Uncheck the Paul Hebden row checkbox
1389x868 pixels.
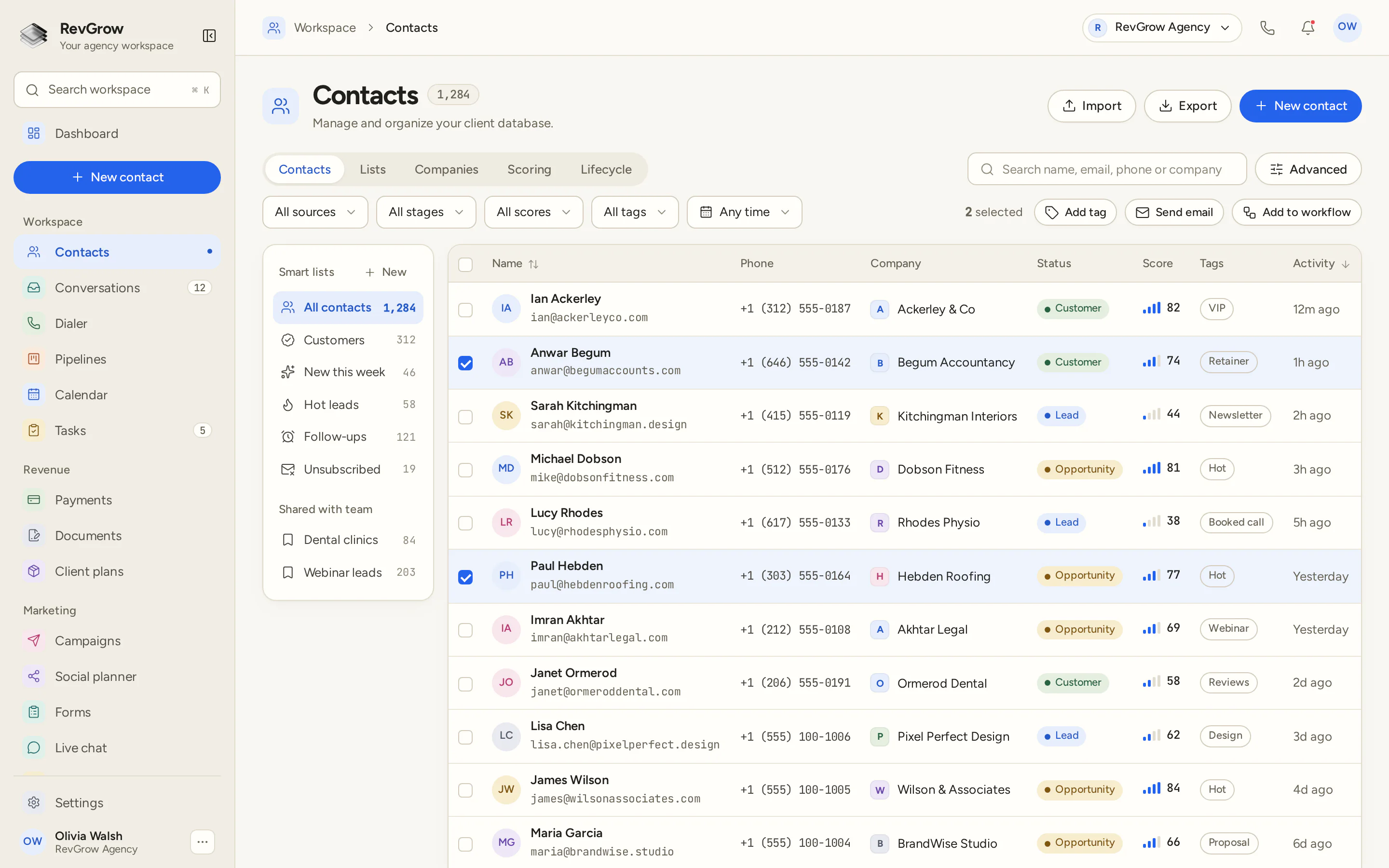pos(465,576)
